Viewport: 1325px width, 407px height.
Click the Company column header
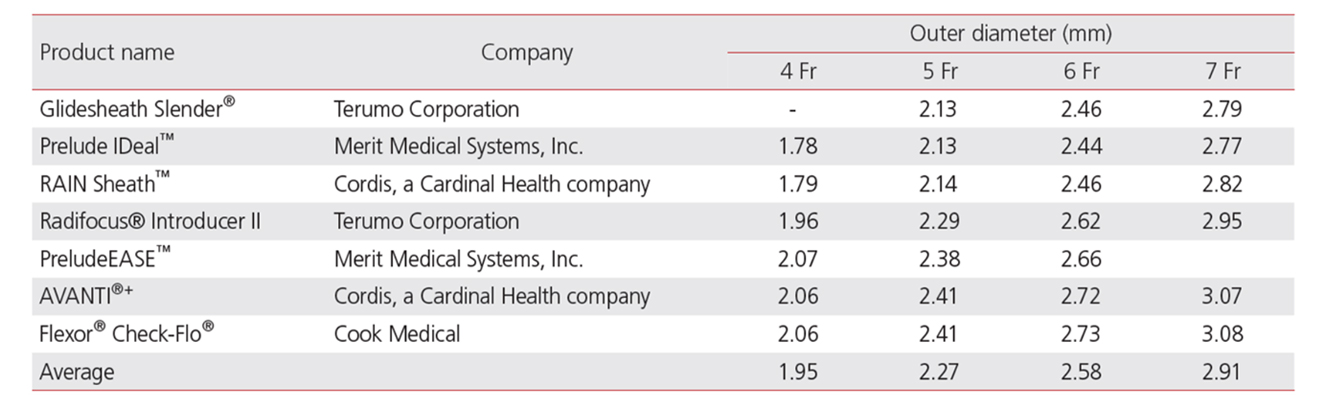click(x=527, y=53)
